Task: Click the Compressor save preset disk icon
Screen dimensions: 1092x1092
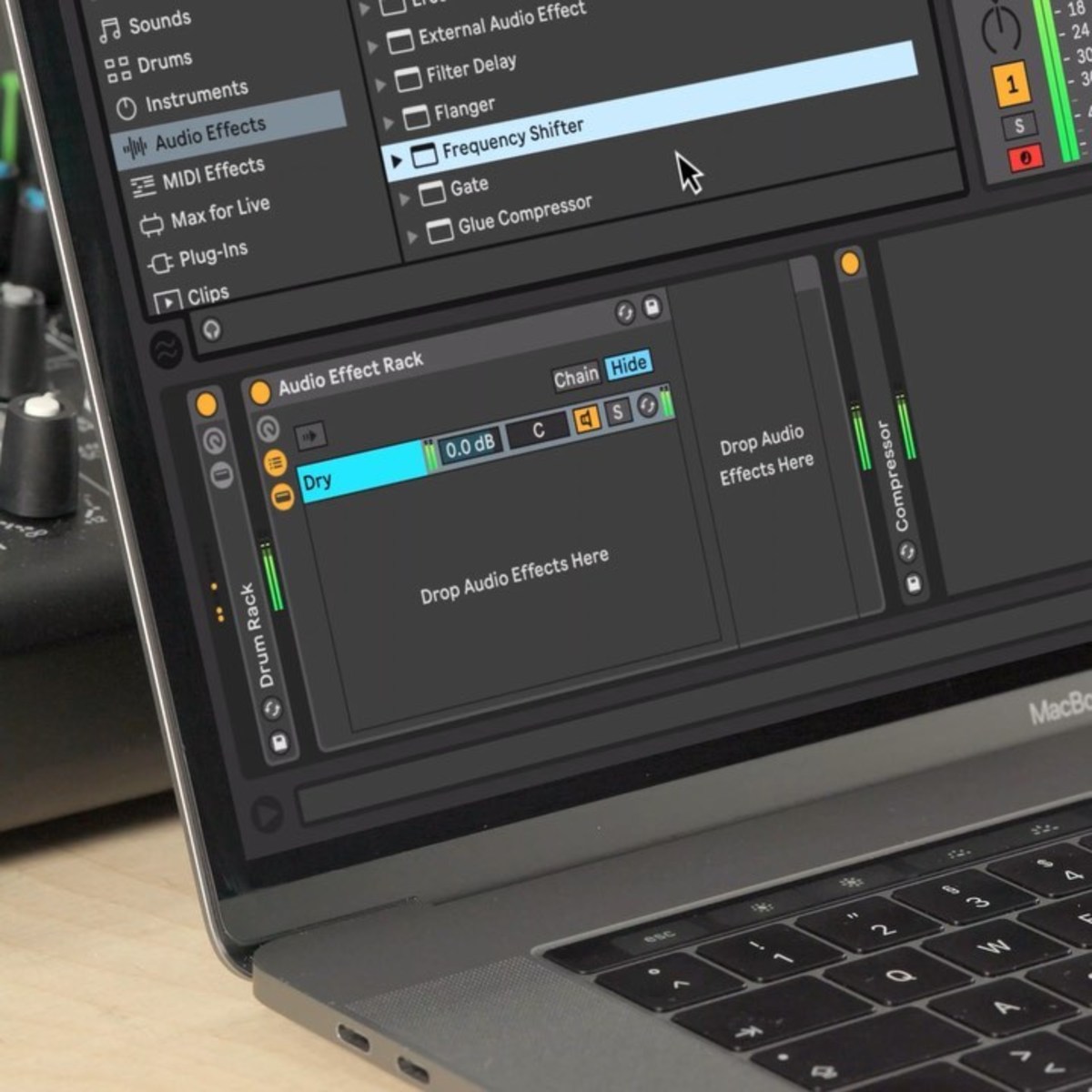Action: click(915, 584)
